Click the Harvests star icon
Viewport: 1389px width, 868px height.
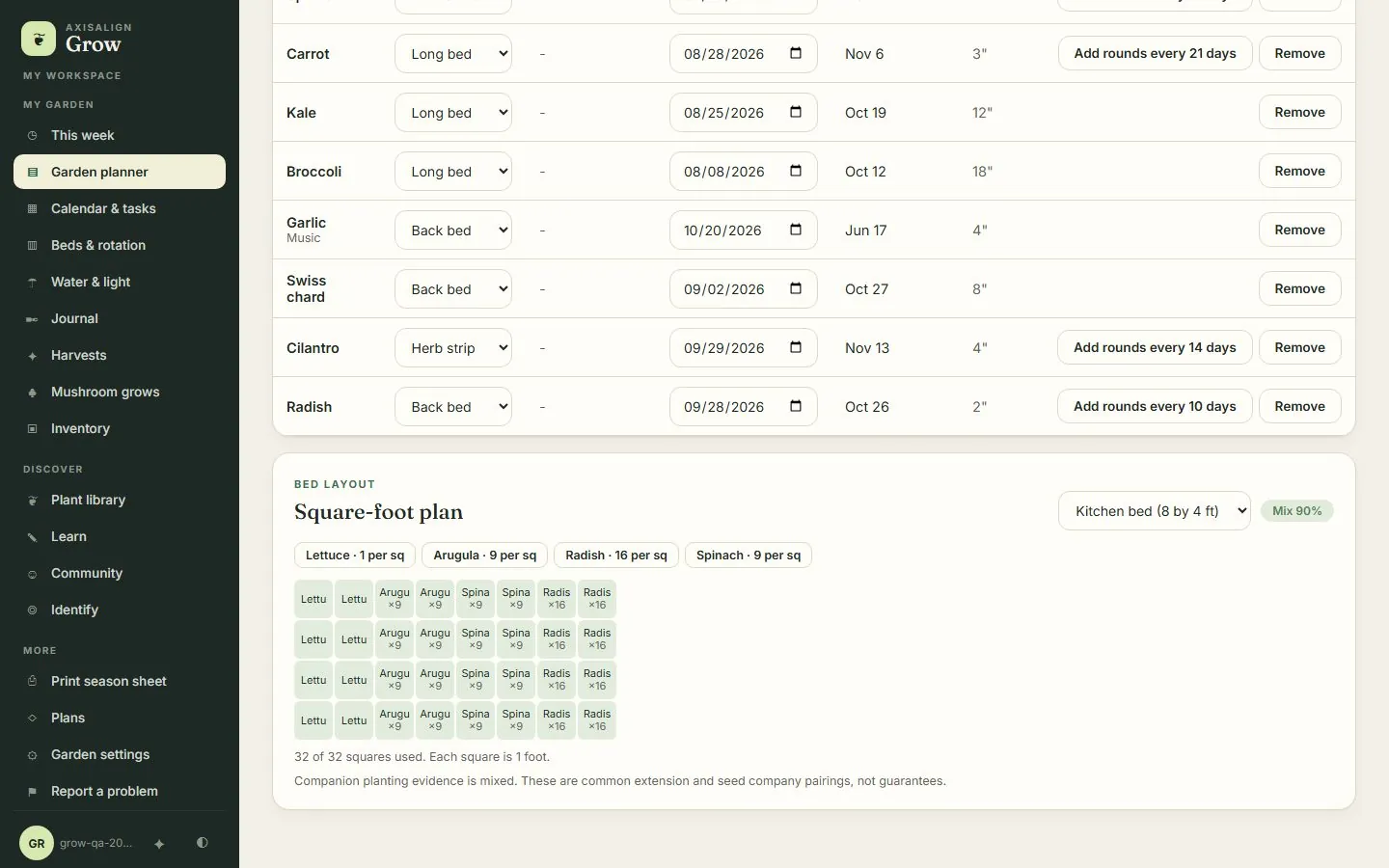point(32,356)
